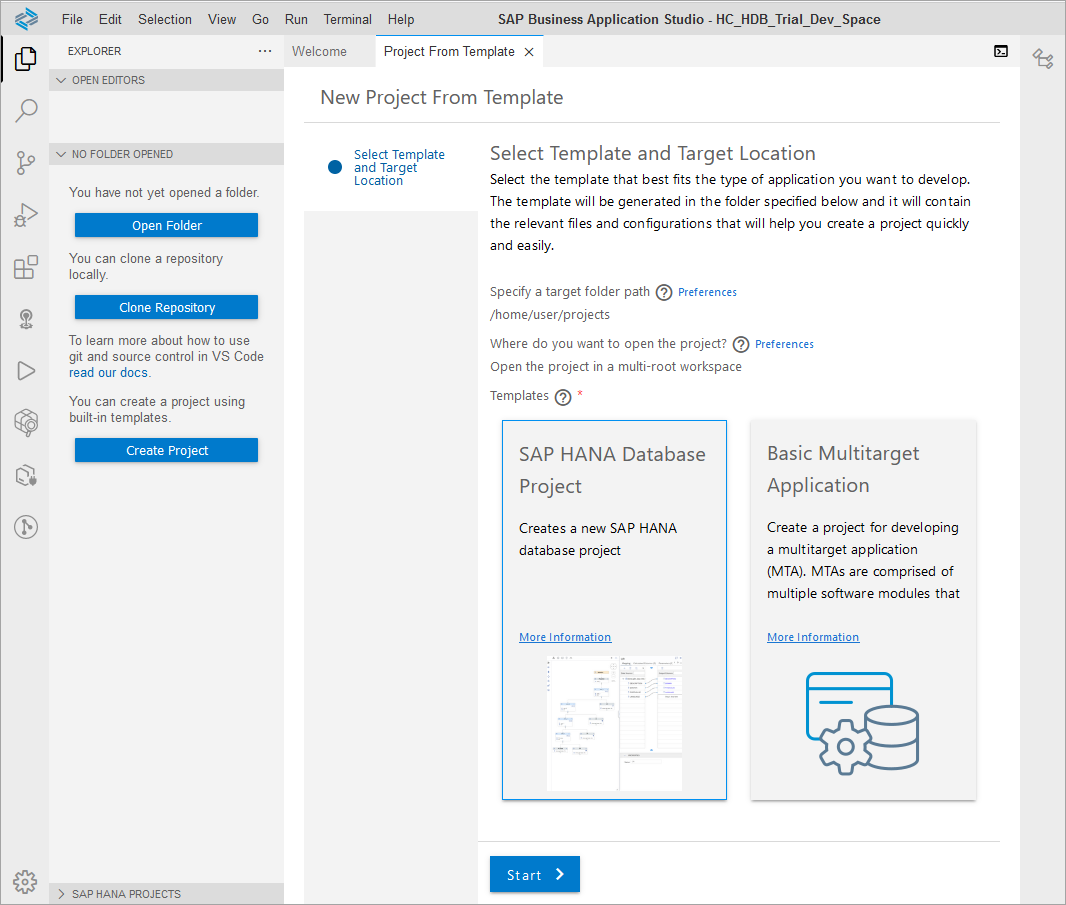Select the Basic Multitarget Application template card

[863, 610]
